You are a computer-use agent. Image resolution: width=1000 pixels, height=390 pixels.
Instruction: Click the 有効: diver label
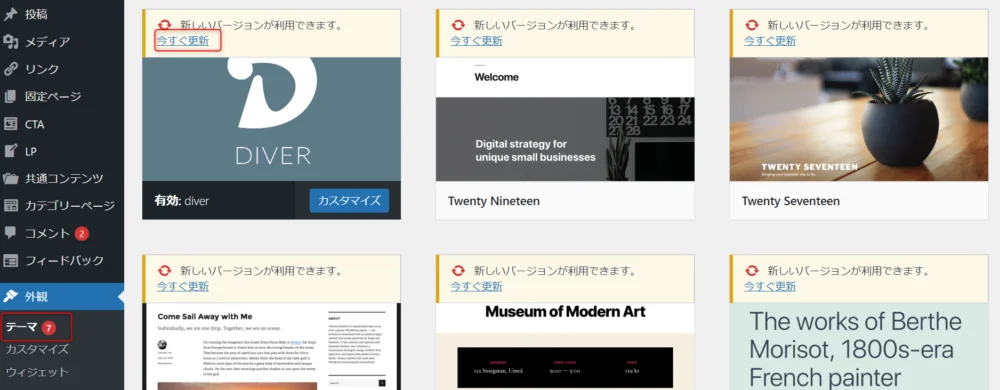coord(182,201)
